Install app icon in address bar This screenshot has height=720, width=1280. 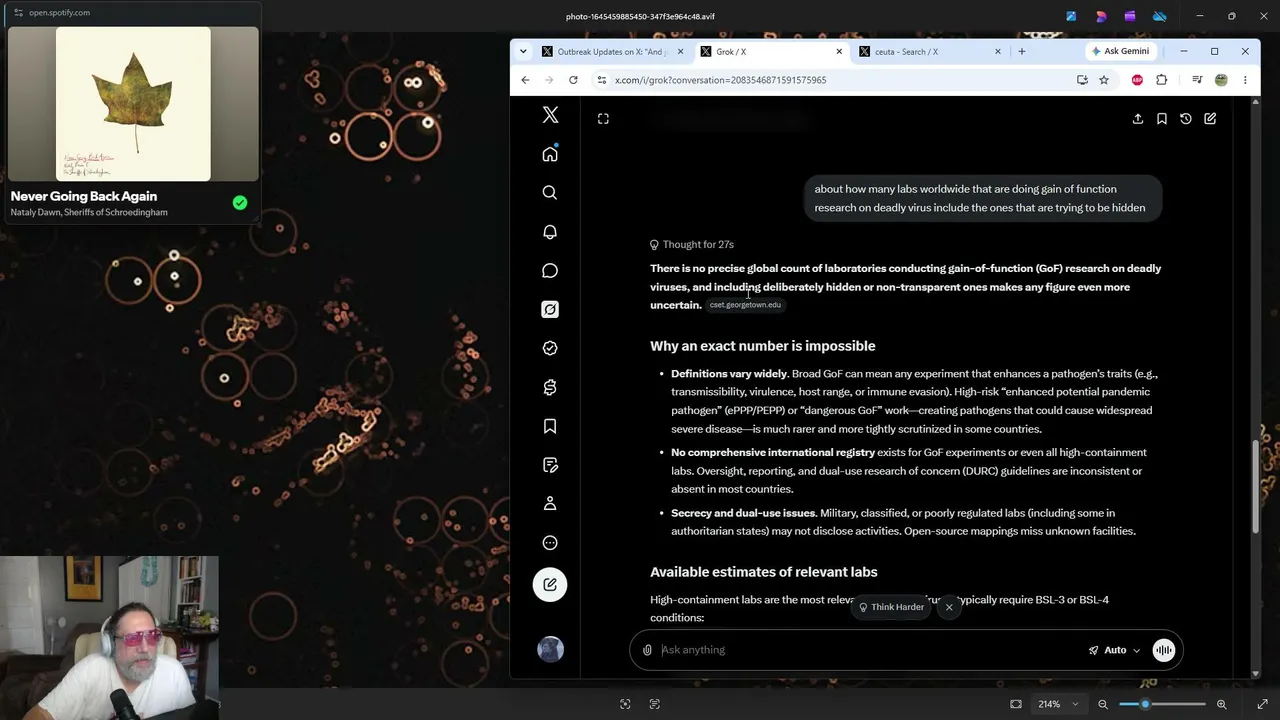(1082, 80)
